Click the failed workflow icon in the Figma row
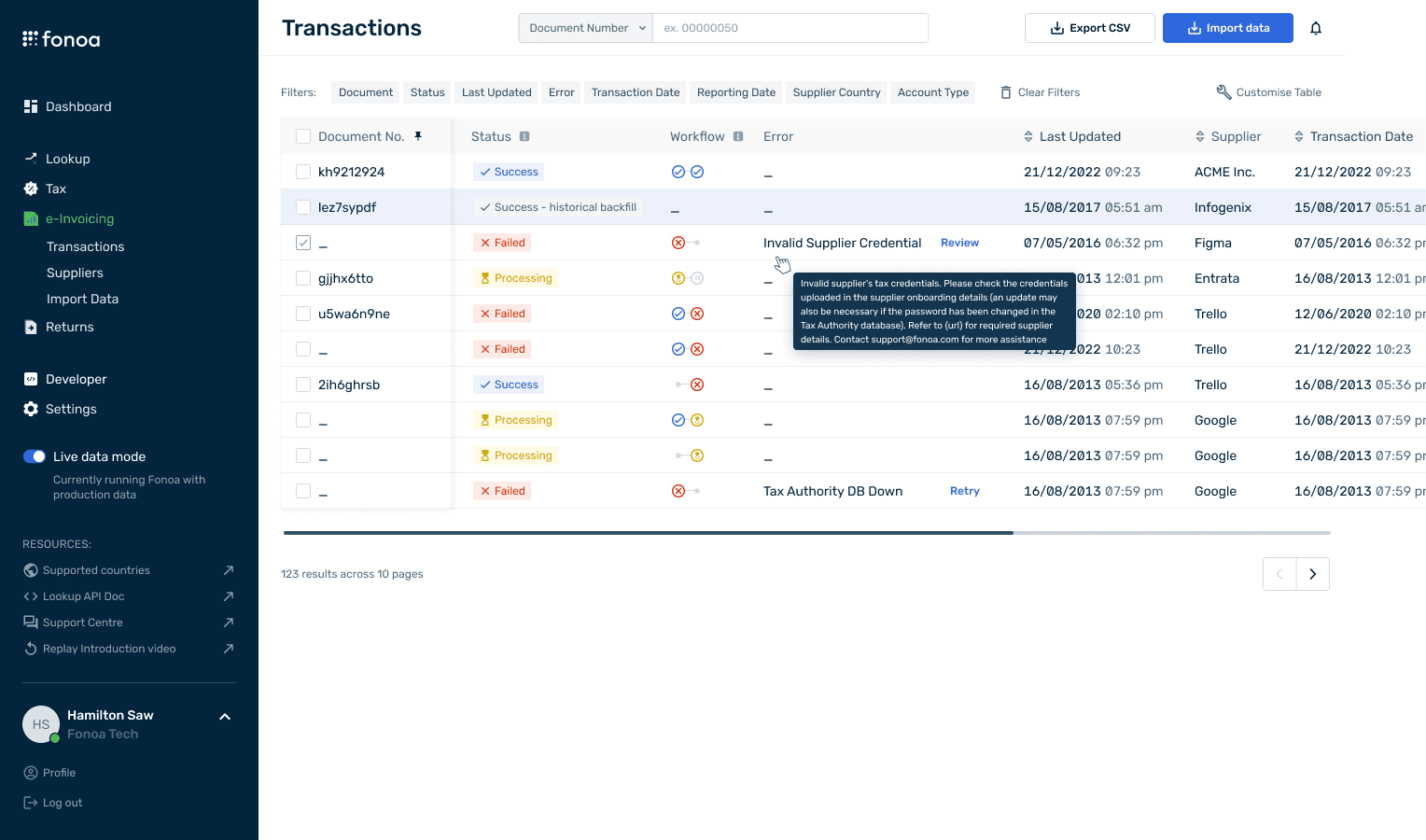Image resolution: width=1426 pixels, height=840 pixels. 678,243
